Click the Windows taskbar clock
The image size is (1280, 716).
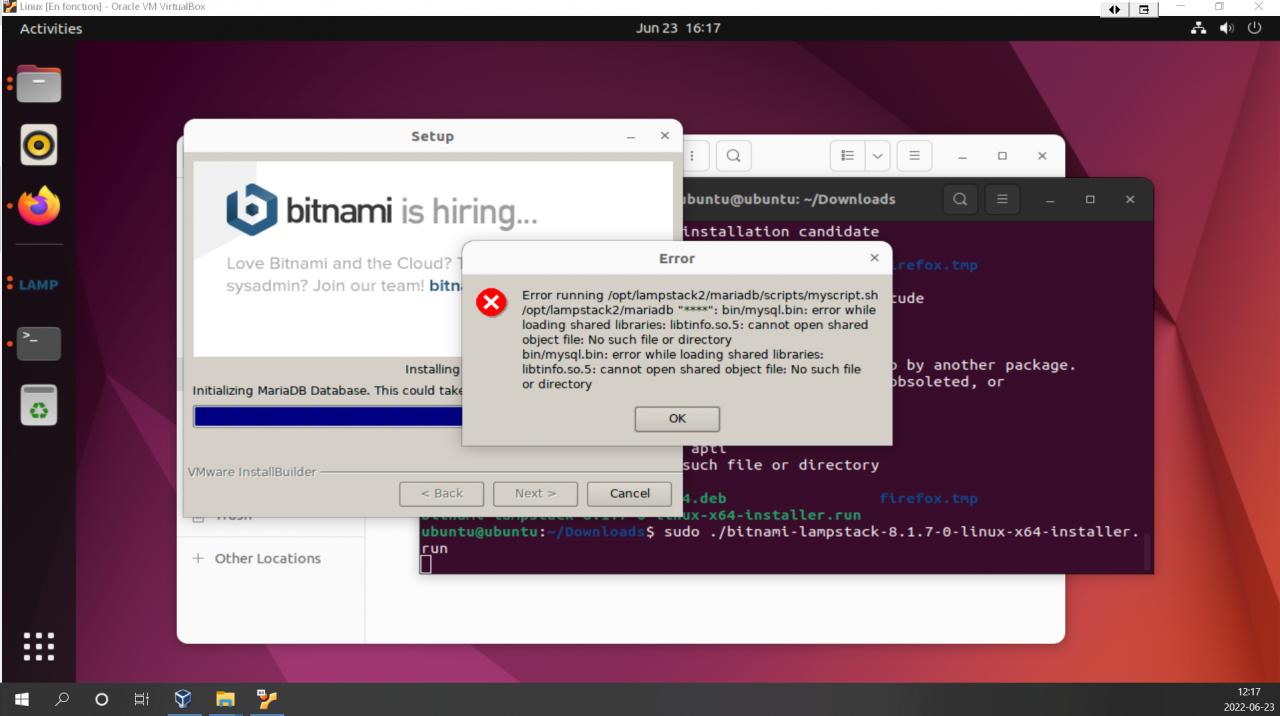tap(1248, 699)
